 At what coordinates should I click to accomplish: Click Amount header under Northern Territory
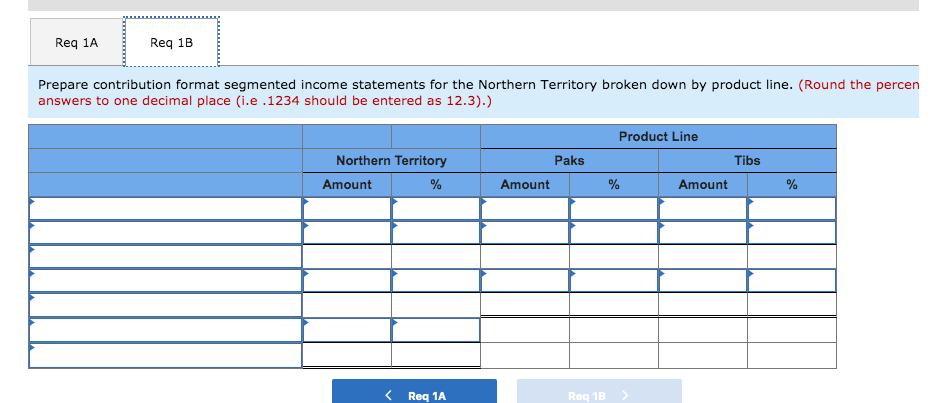pyautogui.click(x=347, y=185)
